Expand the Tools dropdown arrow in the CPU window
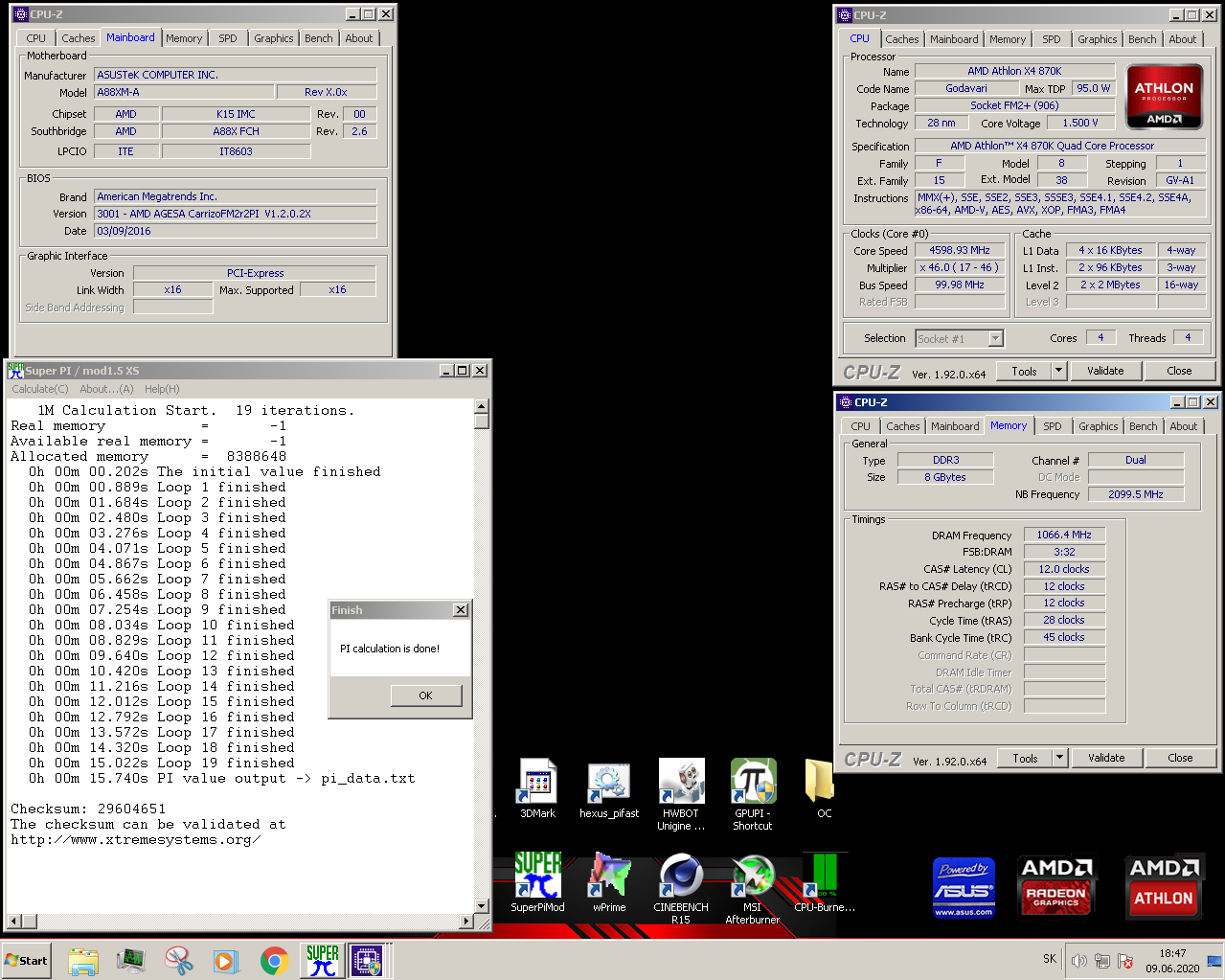The width and height of the screenshot is (1225, 980). (1058, 371)
